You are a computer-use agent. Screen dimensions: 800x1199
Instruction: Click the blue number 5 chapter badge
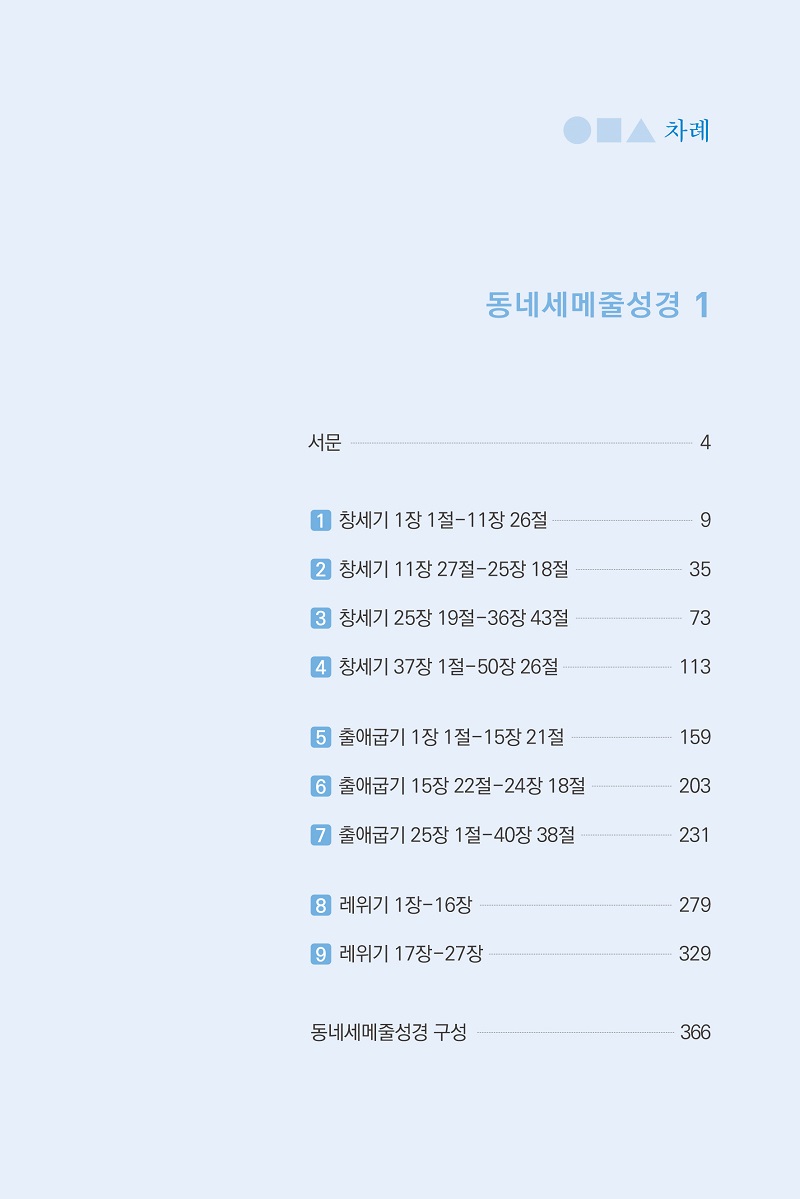pyautogui.click(x=320, y=737)
